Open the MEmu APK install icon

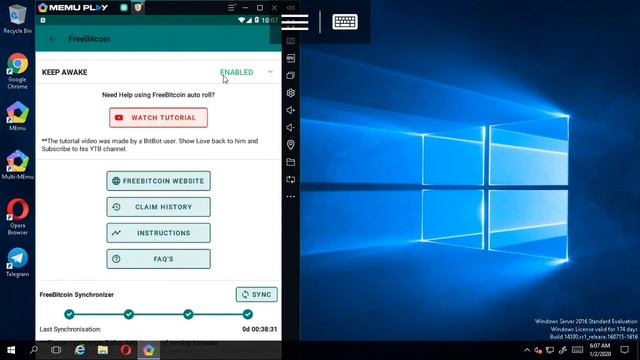click(291, 58)
